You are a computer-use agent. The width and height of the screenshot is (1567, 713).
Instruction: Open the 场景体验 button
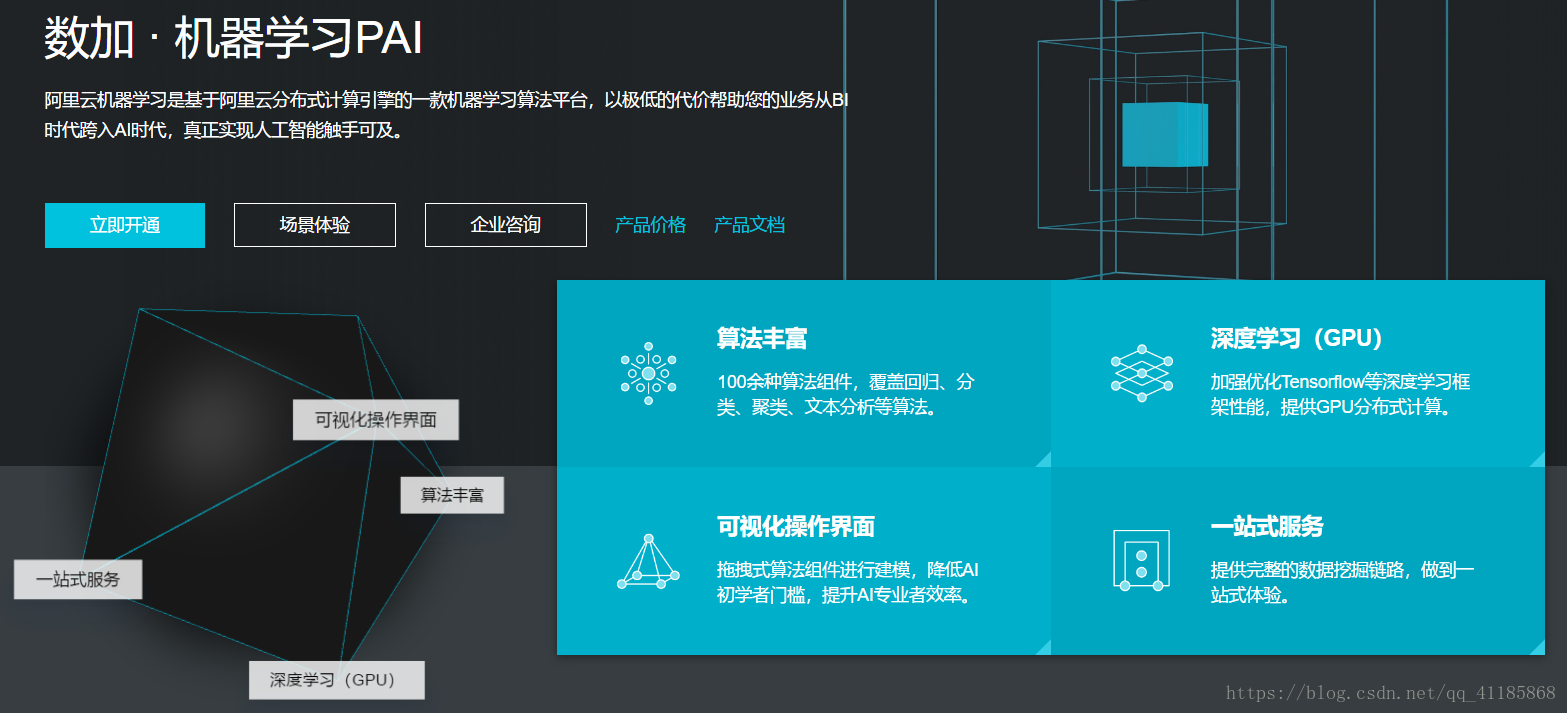(x=315, y=225)
